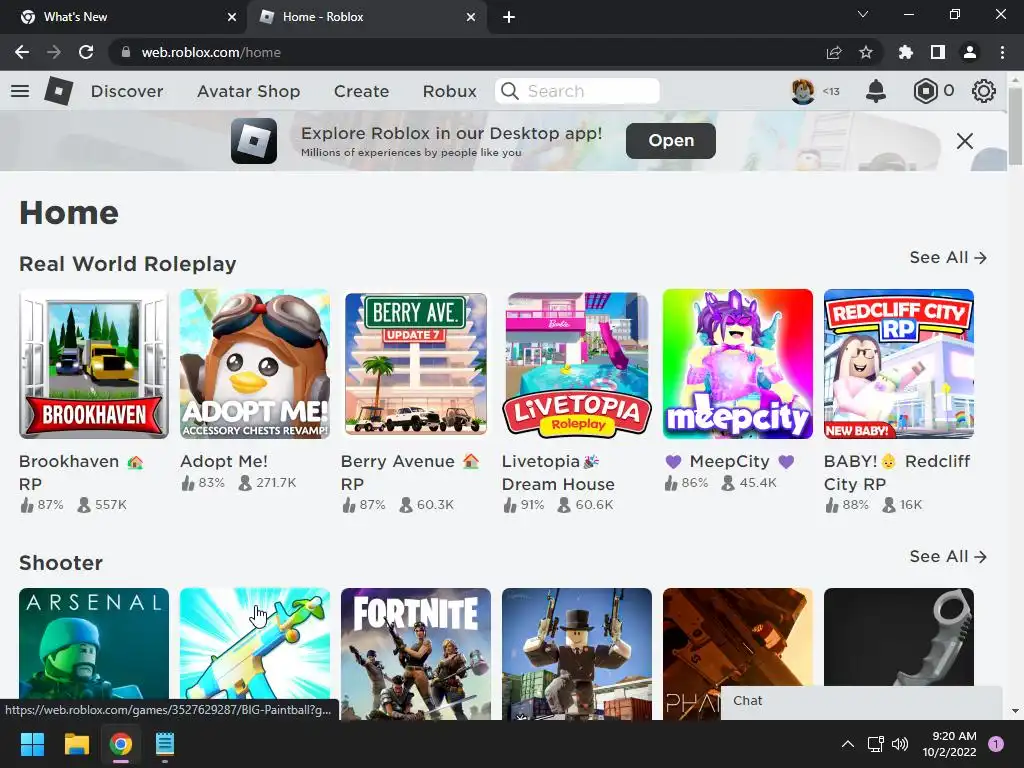
Task: Click the address bar URL
Action: tap(211, 52)
